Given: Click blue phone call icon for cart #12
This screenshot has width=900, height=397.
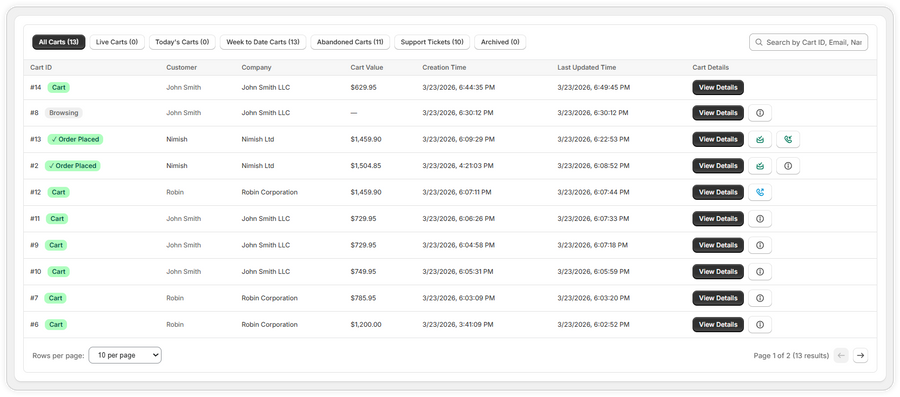Looking at the screenshot, I should pos(760,192).
